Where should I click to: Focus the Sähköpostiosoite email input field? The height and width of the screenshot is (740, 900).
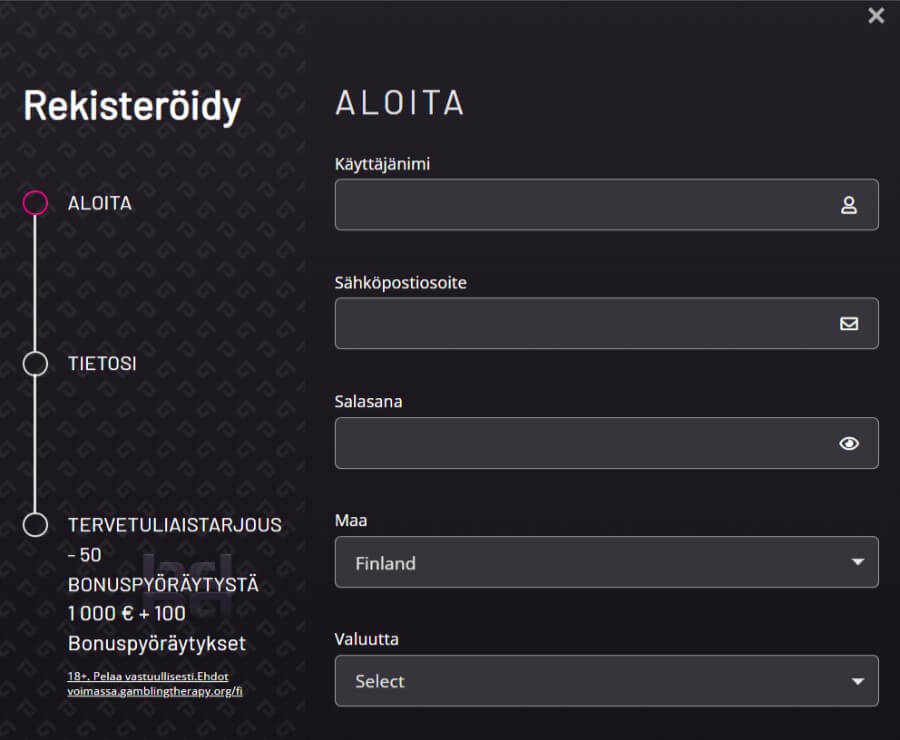pos(580,324)
